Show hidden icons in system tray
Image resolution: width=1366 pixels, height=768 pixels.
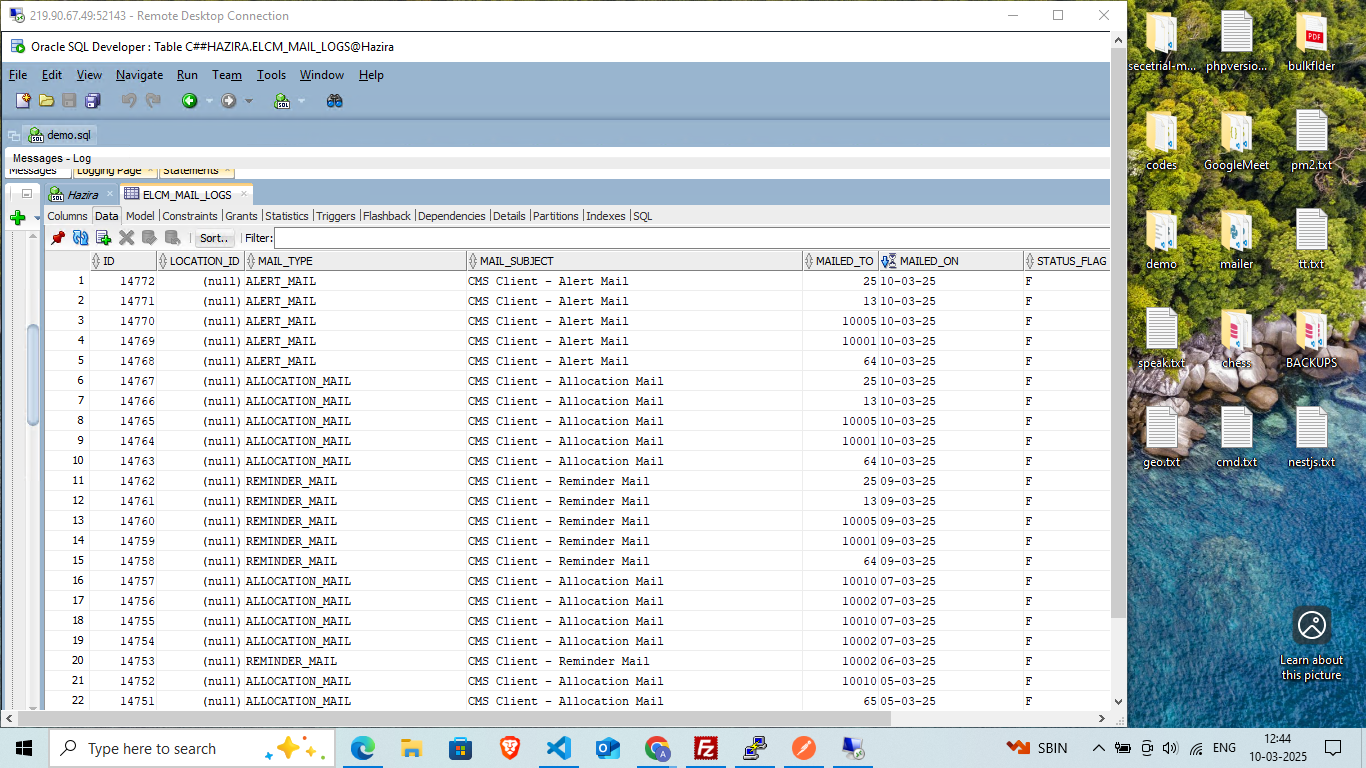[x=1098, y=748]
